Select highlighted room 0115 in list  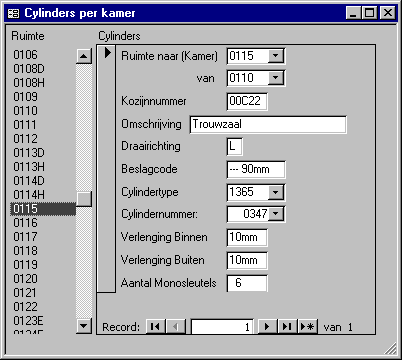click(x=43, y=209)
